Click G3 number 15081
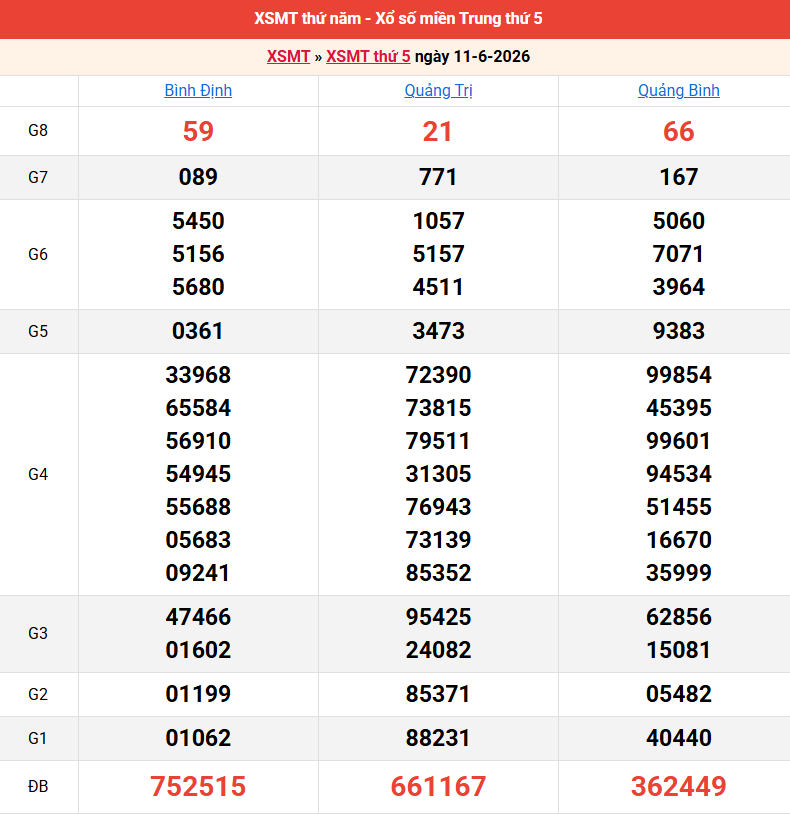790x814 pixels. 678,650
